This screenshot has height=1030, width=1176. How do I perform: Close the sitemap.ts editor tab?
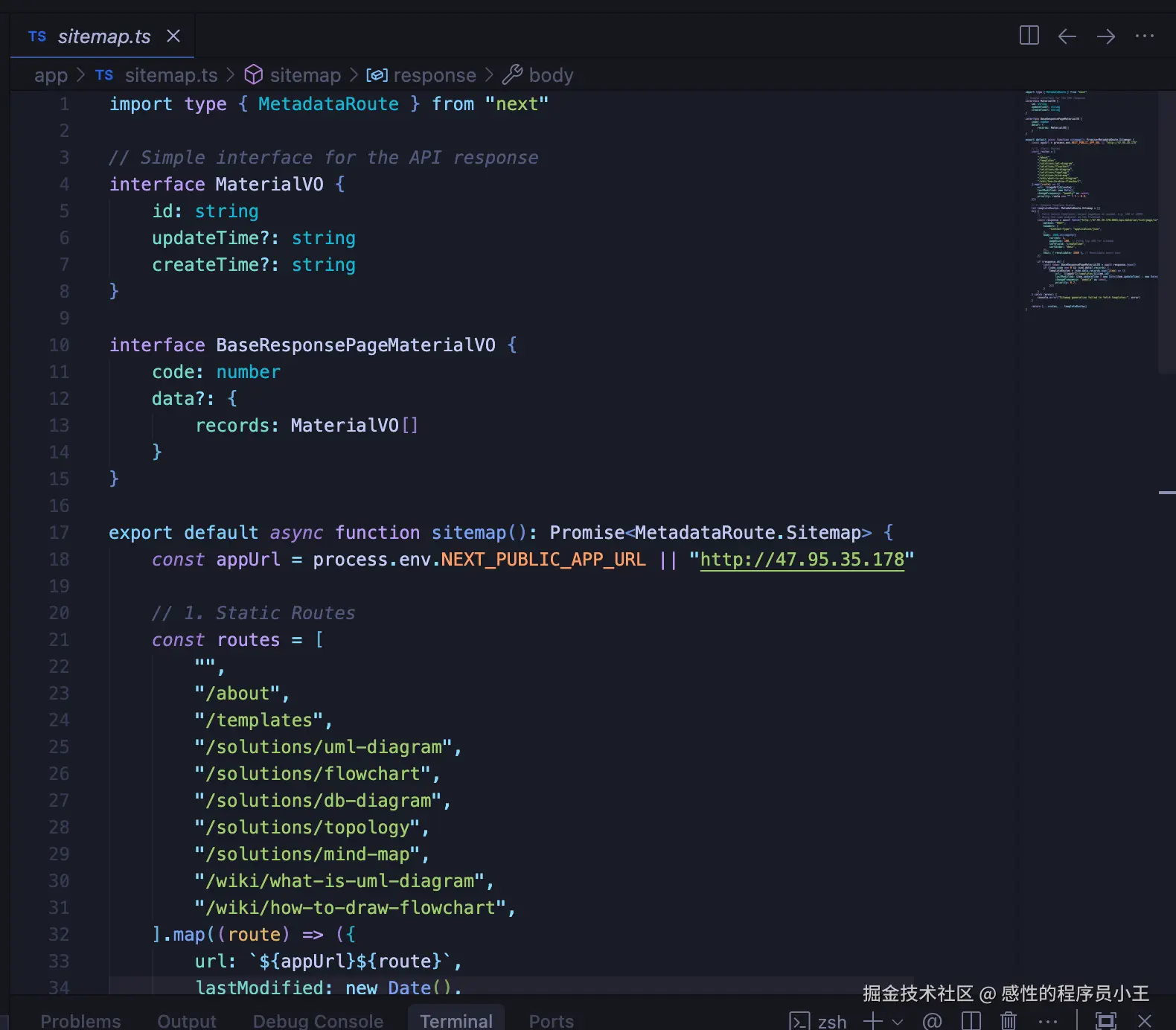pyautogui.click(x=173, y=36)
